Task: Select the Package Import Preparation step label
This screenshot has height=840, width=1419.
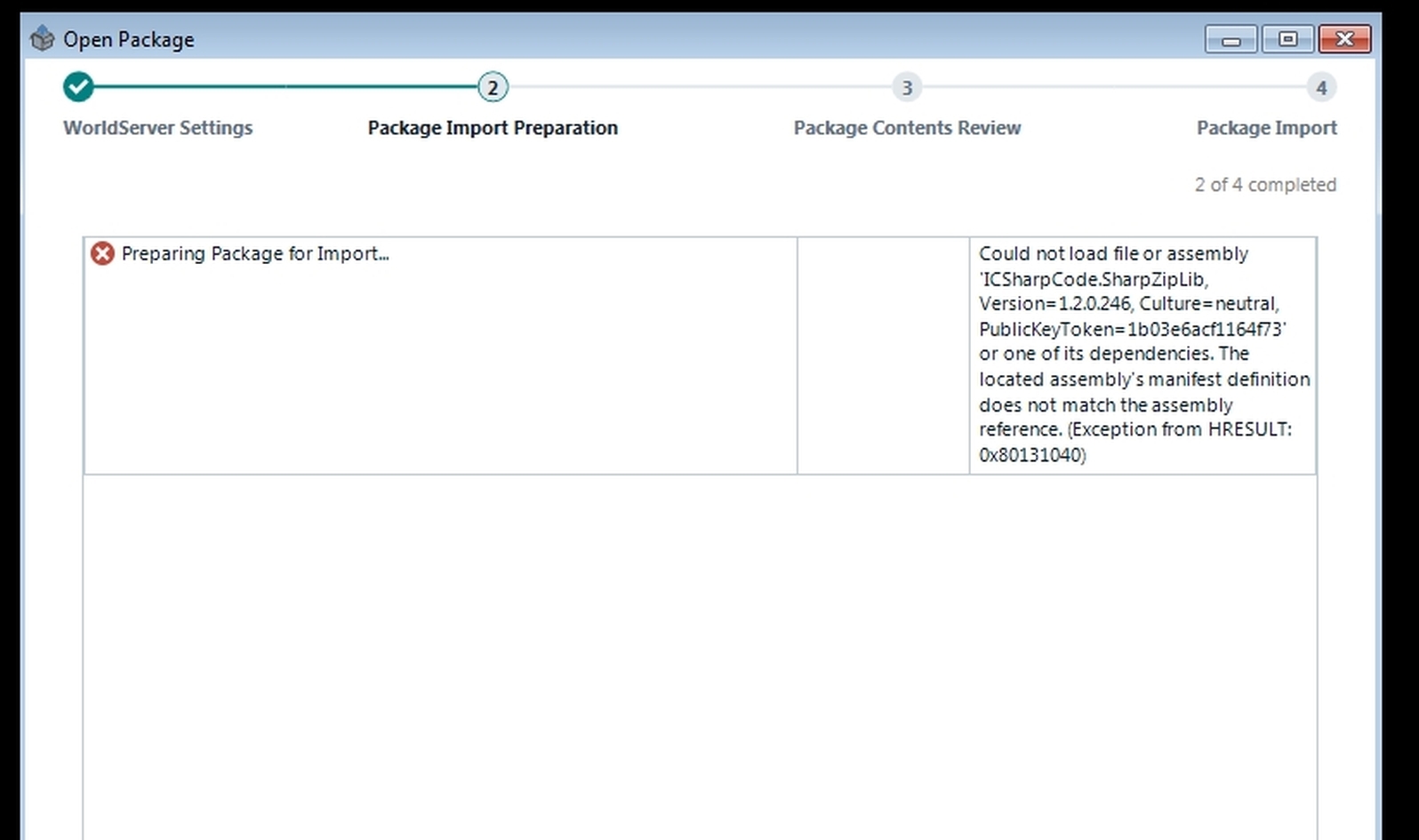Action: tap(493, 127)
